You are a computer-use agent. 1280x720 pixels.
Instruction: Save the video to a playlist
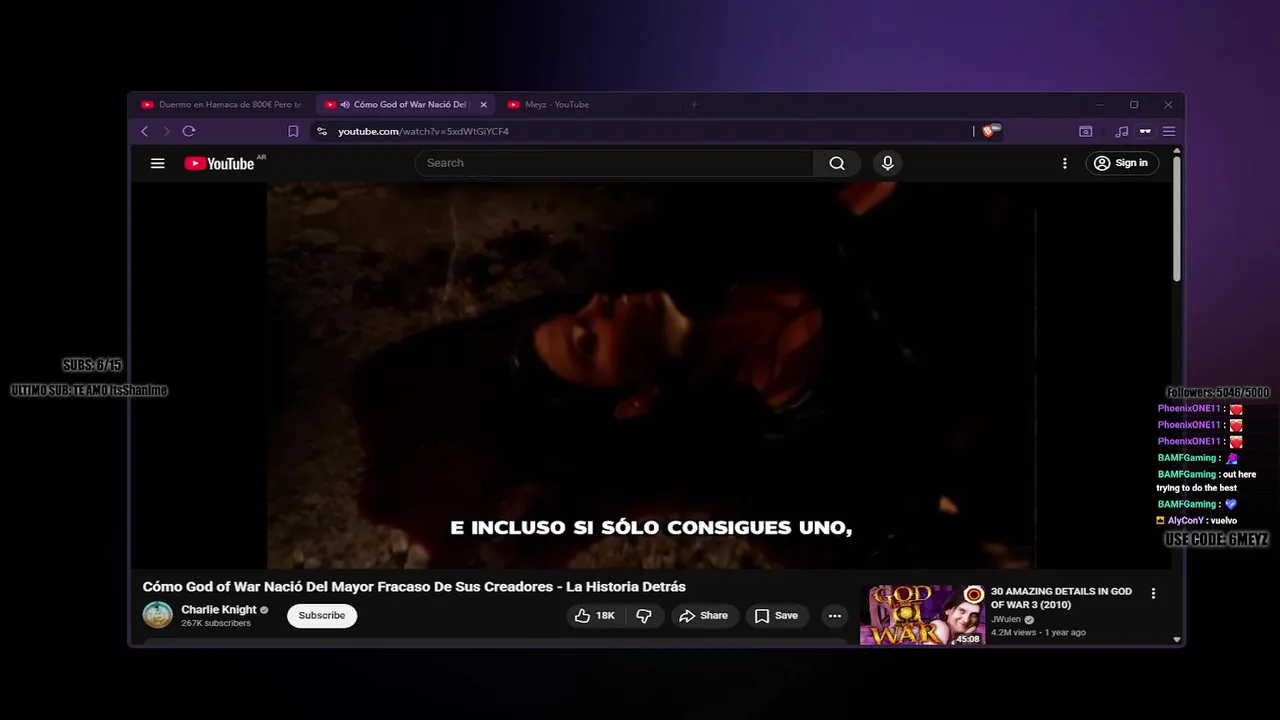pos(777,616)
